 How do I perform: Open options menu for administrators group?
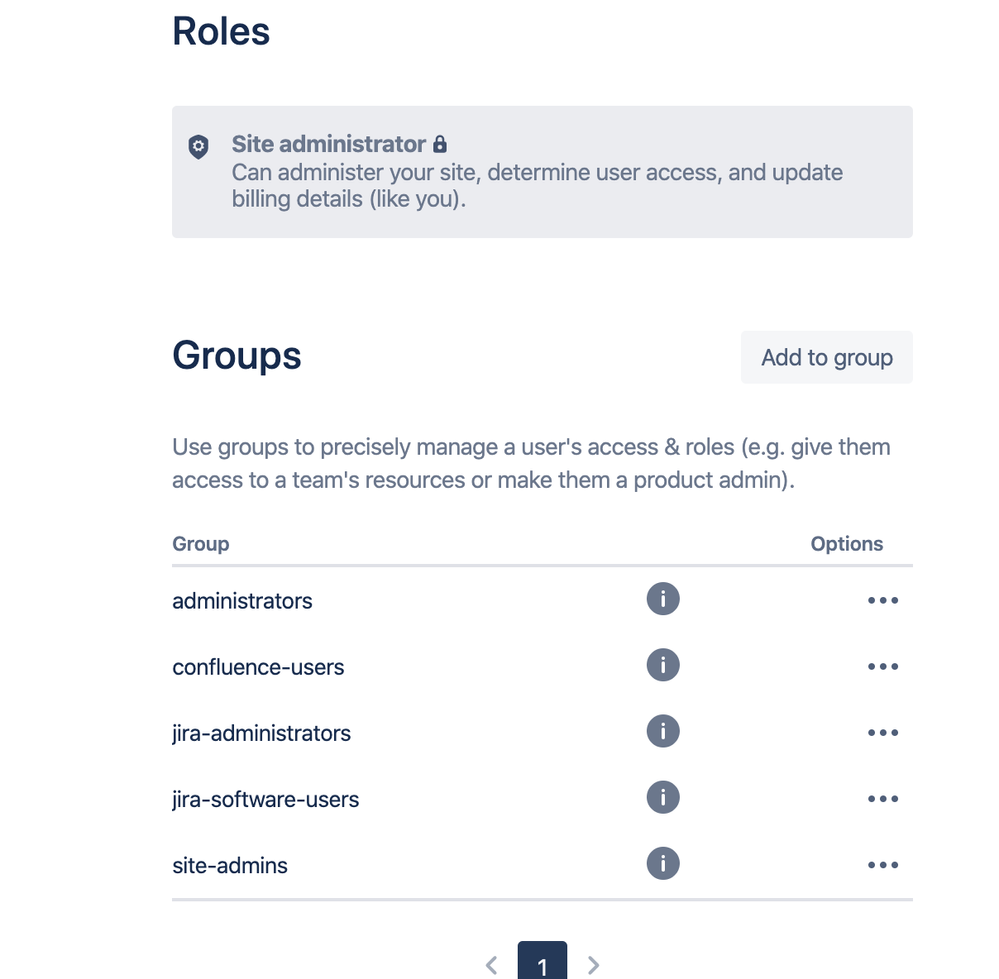[x=883, y=600]
